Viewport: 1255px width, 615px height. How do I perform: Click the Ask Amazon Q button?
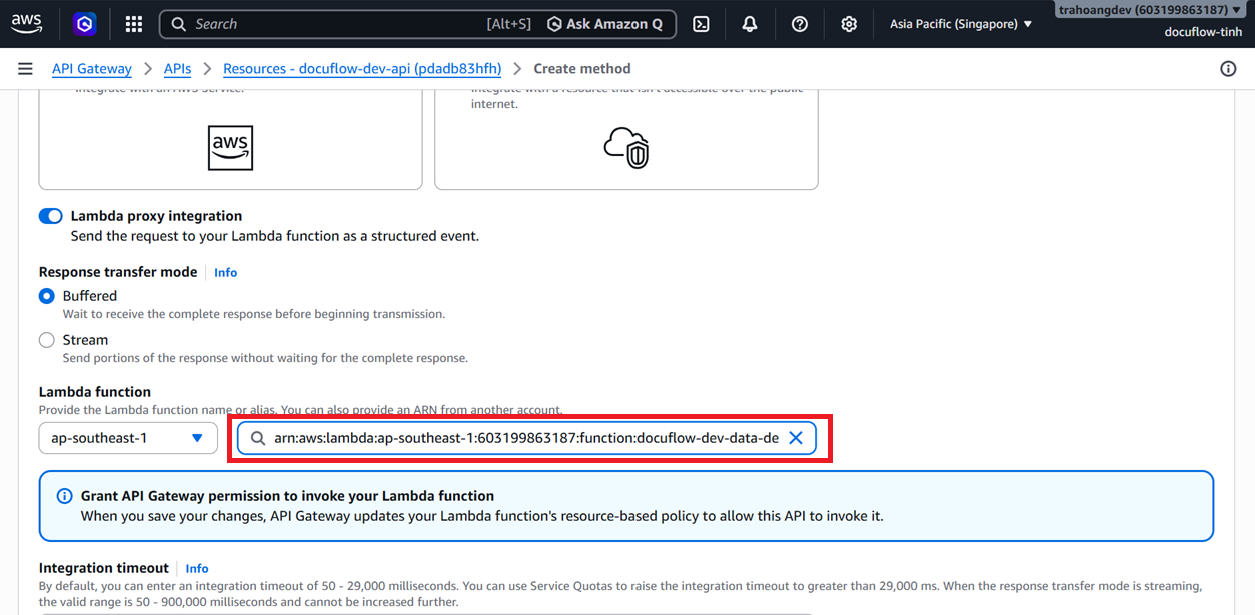coord(605,24)
